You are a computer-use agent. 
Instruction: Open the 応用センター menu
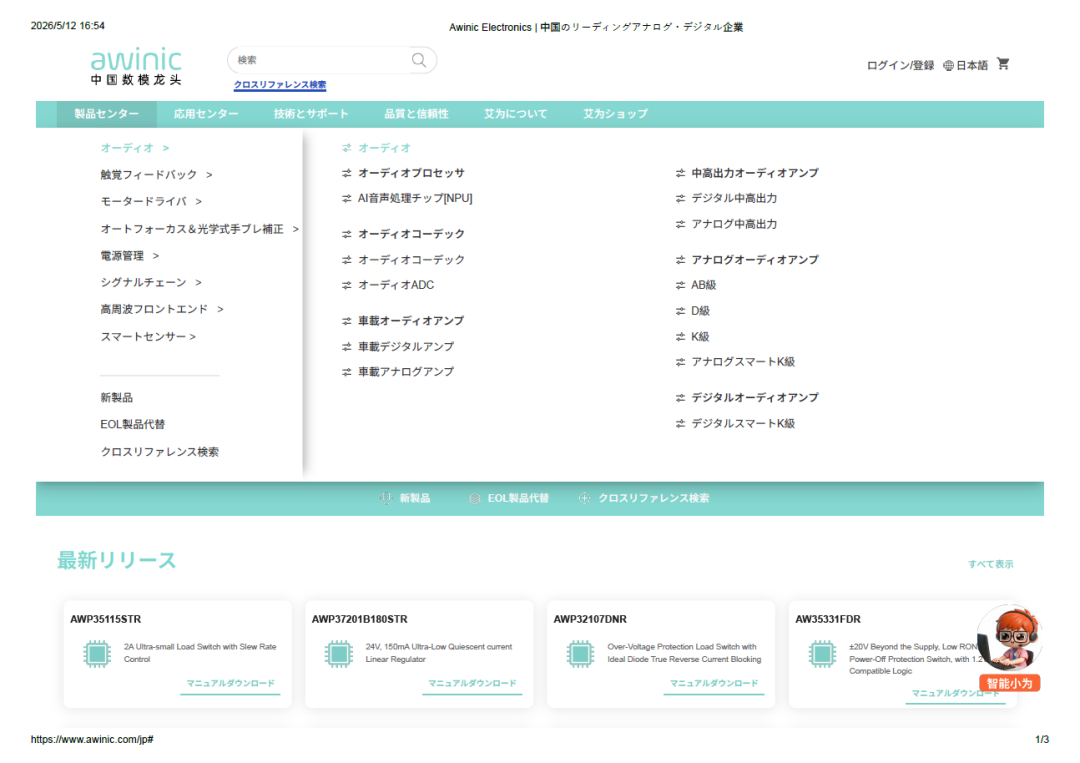tap(206, 114)
